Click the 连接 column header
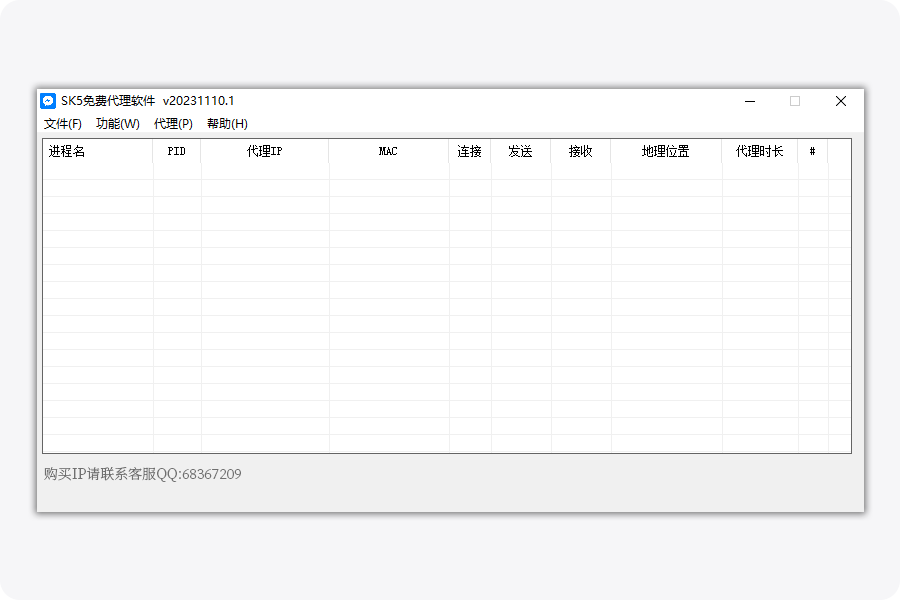 tap(470, 152)
